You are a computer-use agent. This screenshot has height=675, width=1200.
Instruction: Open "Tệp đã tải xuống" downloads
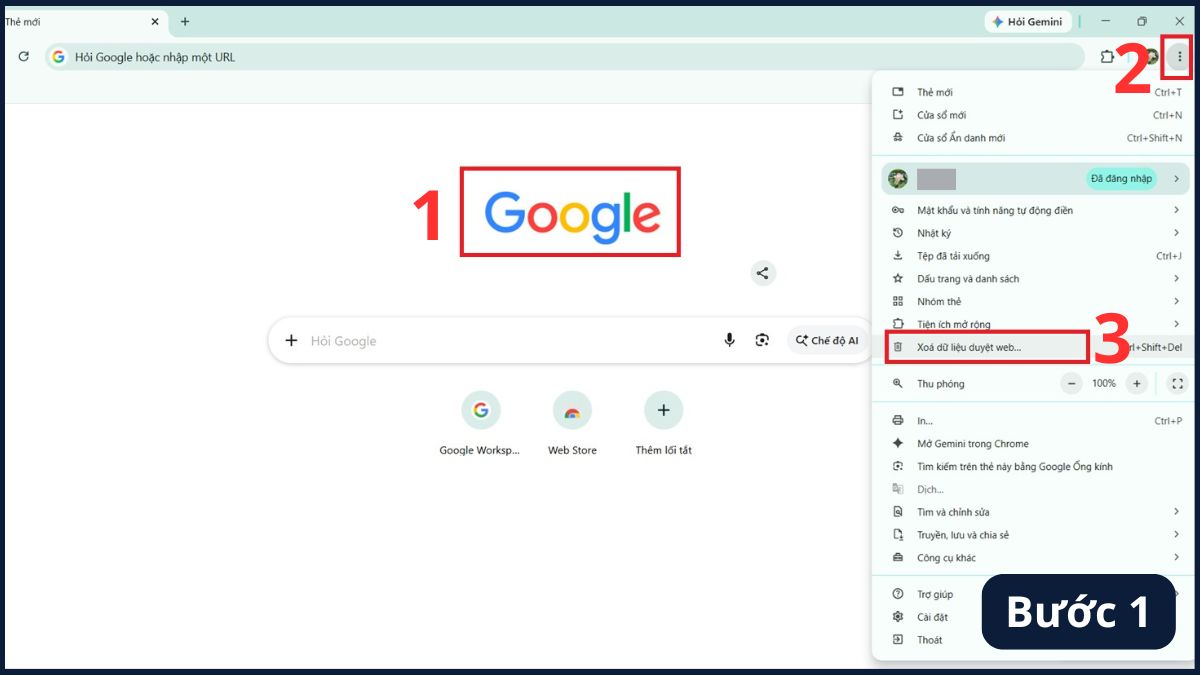[1035, 256]
